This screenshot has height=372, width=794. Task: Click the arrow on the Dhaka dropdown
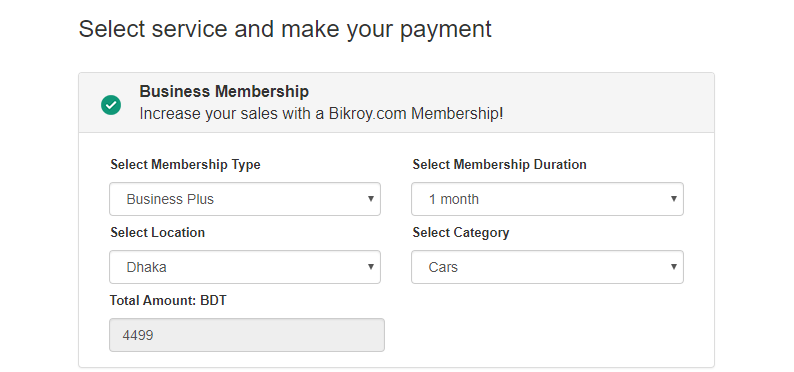tap(371, 267)
